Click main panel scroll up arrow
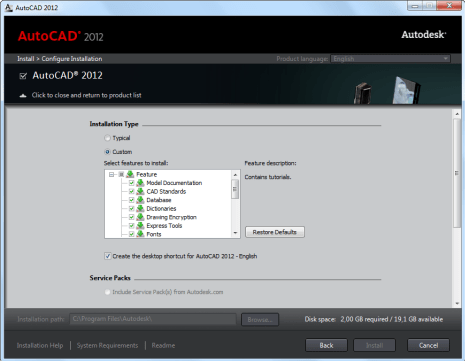 457,114
